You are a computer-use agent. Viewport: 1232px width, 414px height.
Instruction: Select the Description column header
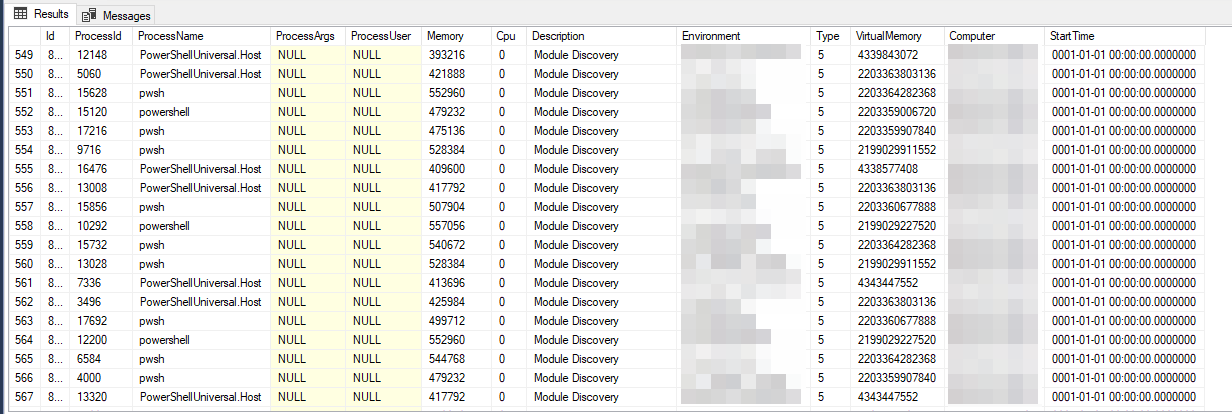[x=558, y=36]
